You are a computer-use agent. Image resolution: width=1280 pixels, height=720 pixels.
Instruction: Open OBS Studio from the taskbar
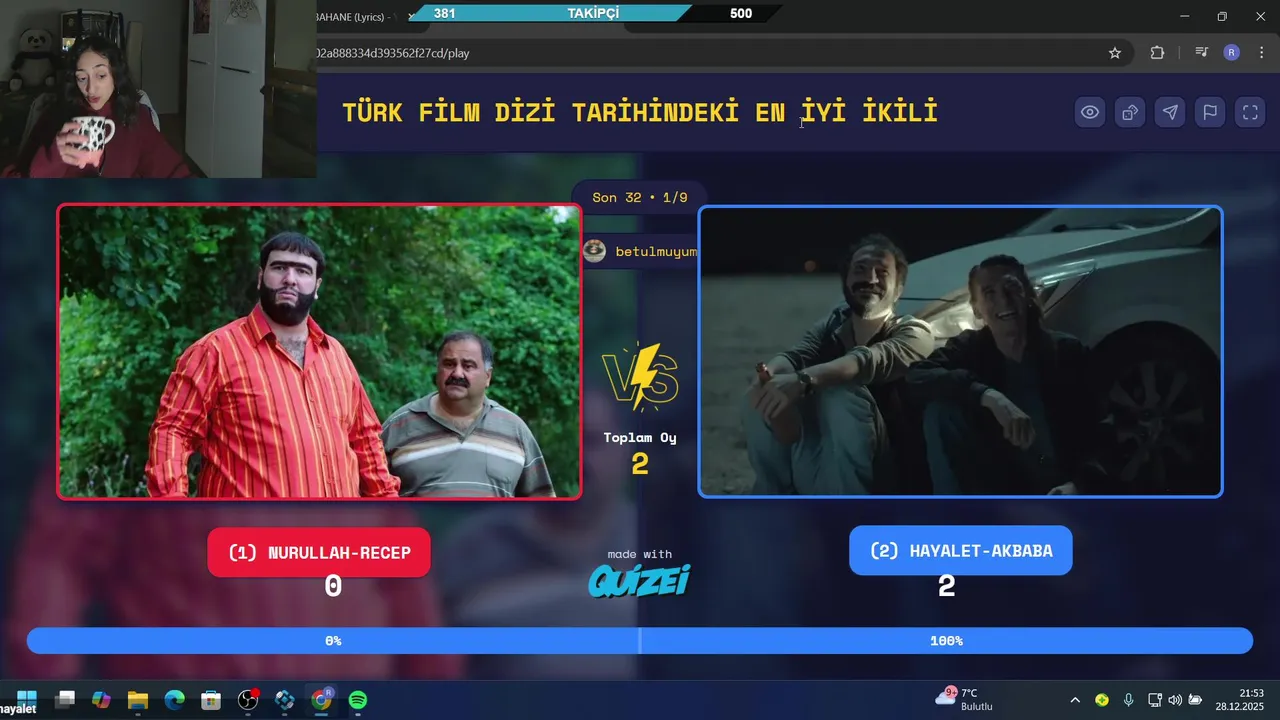[x=248, y=700]
